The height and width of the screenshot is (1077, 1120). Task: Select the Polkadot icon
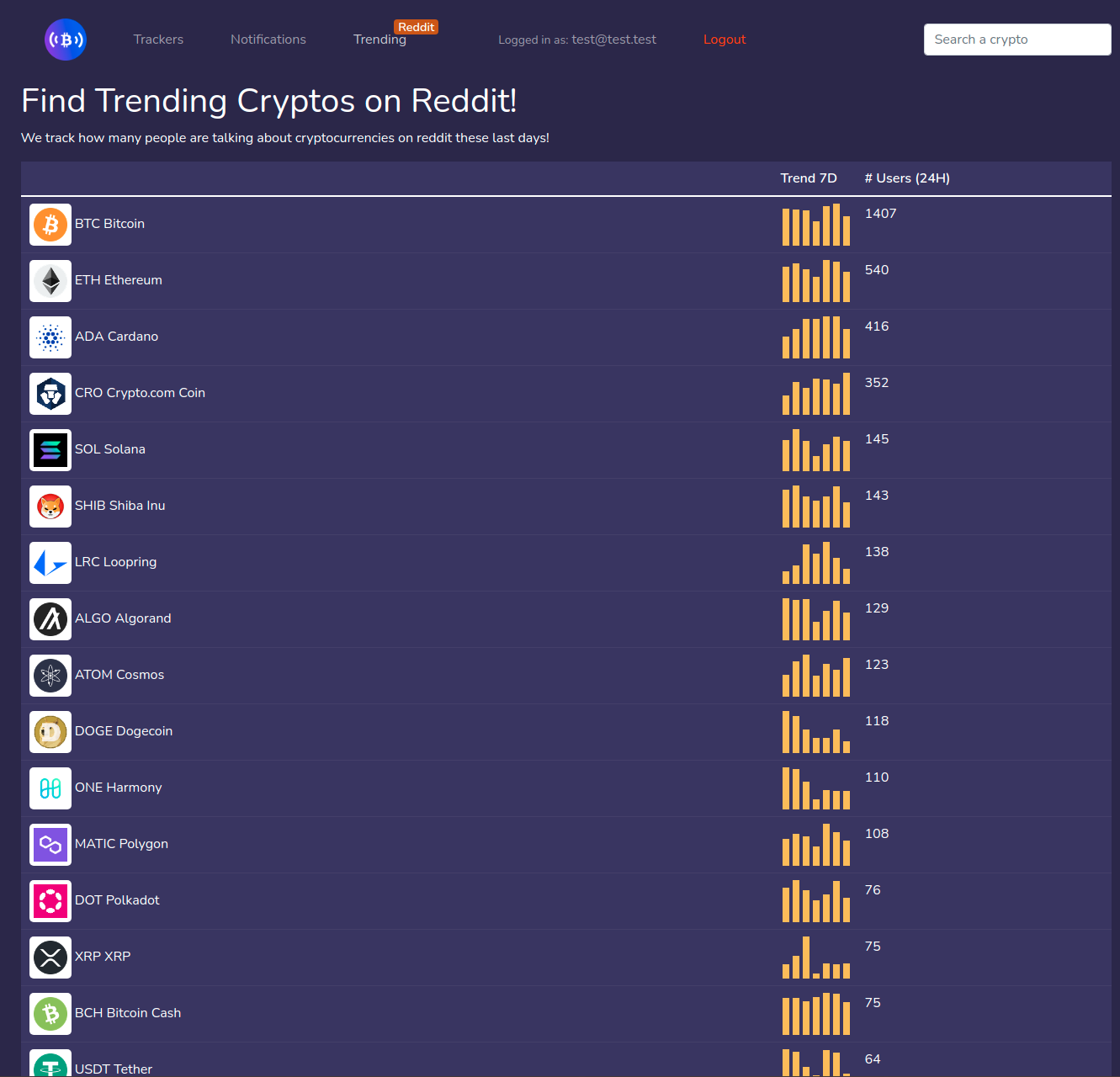pyautogui.click(x=50, y=900)
